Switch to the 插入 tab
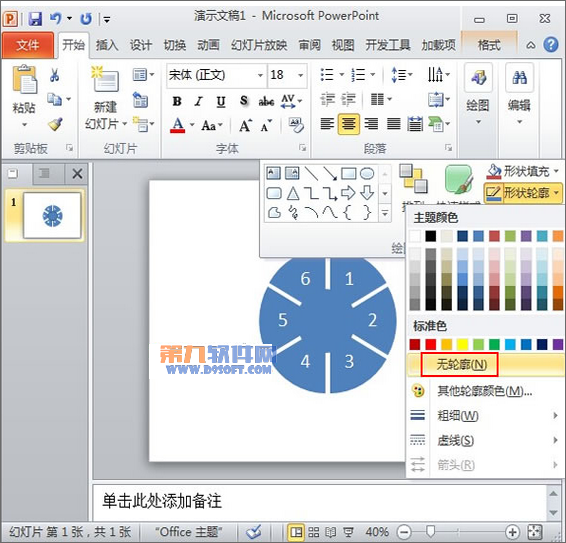566x543 pixels. click(x=107, y=45)
